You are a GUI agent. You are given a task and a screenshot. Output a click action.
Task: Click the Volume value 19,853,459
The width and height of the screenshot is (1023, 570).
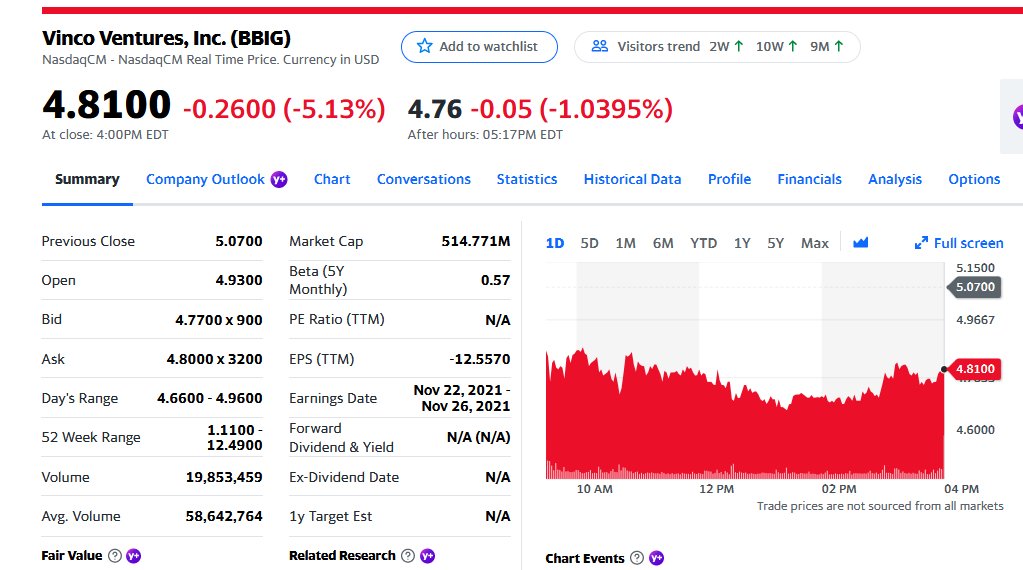(224, 477)
